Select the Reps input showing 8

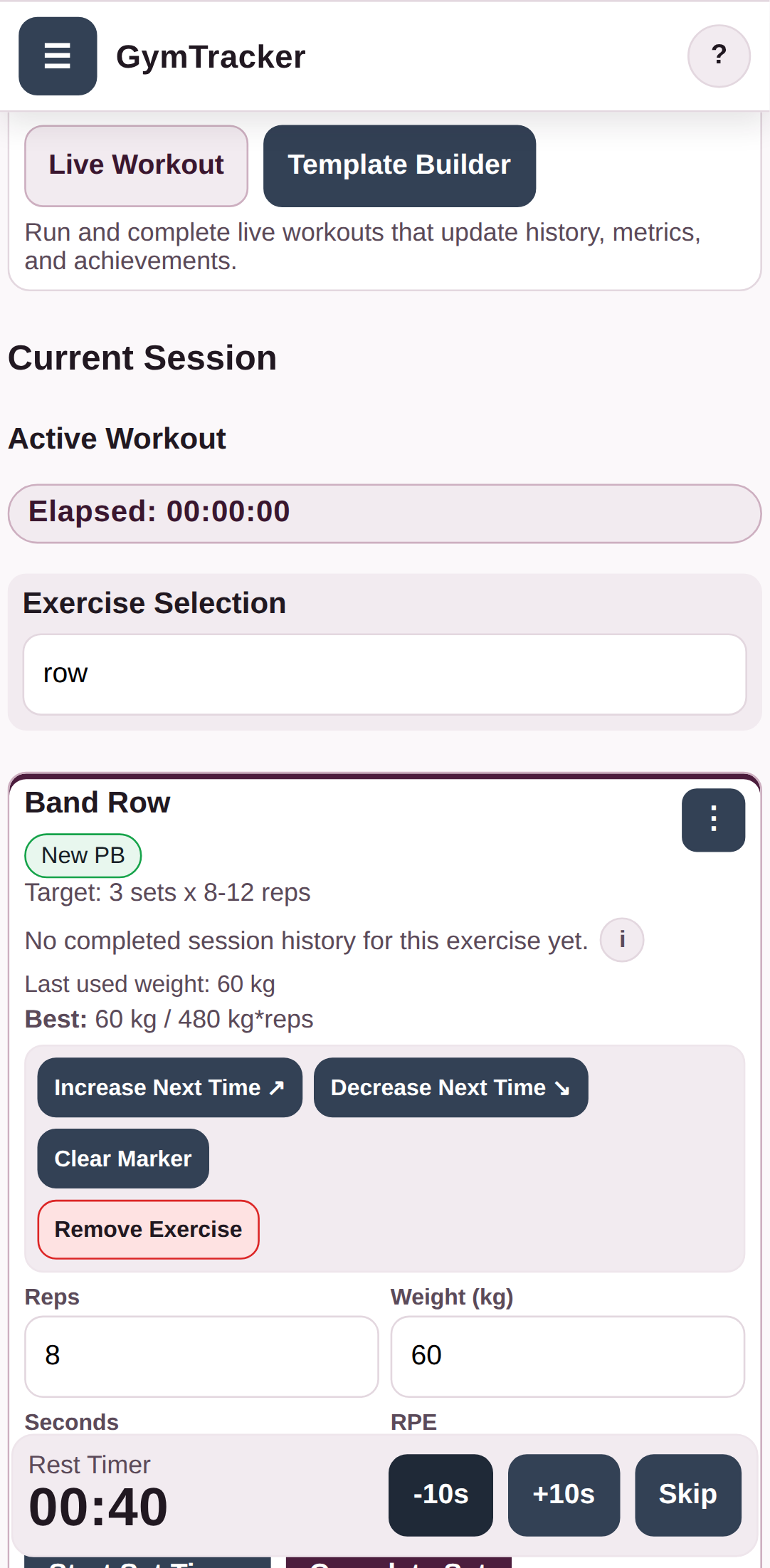202,1356
